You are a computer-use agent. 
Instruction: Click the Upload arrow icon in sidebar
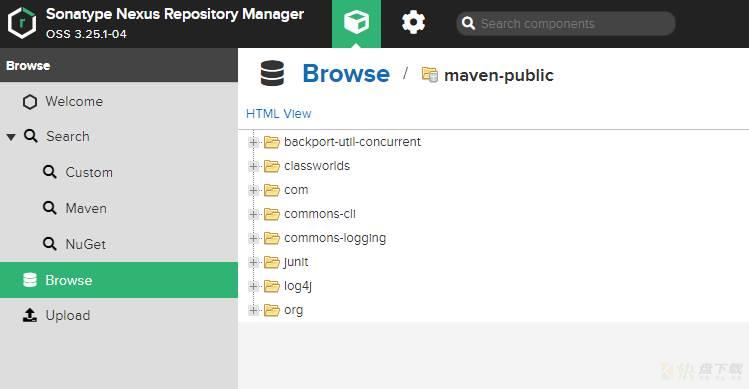coord(30,315)
